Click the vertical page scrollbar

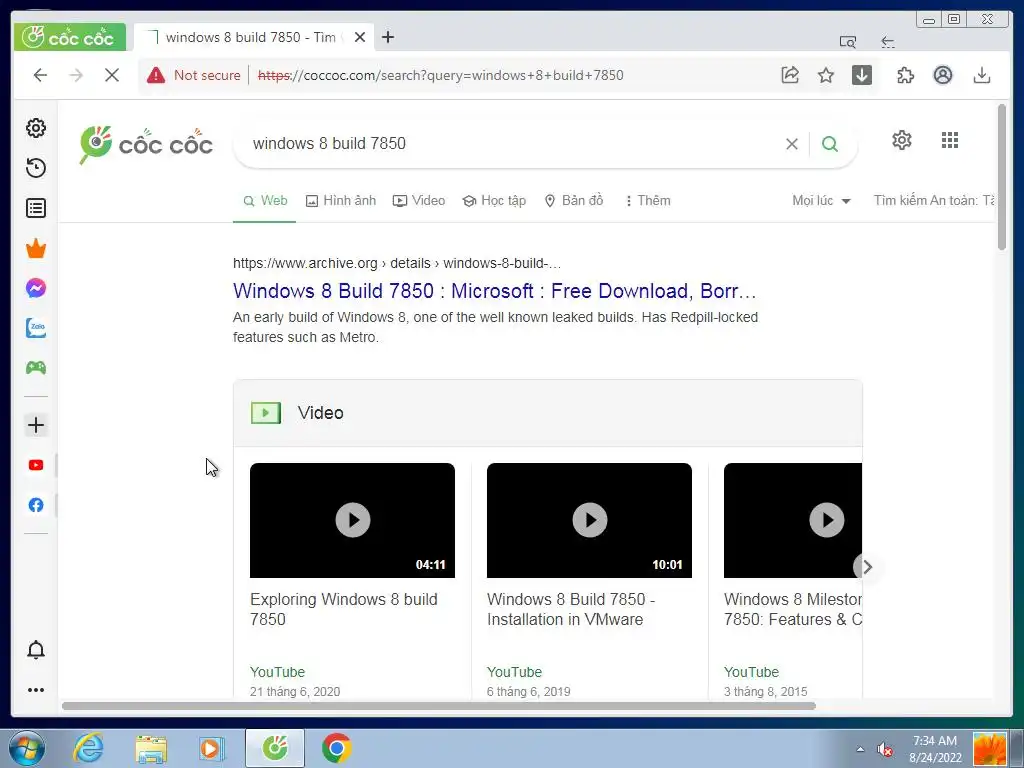1002,176
